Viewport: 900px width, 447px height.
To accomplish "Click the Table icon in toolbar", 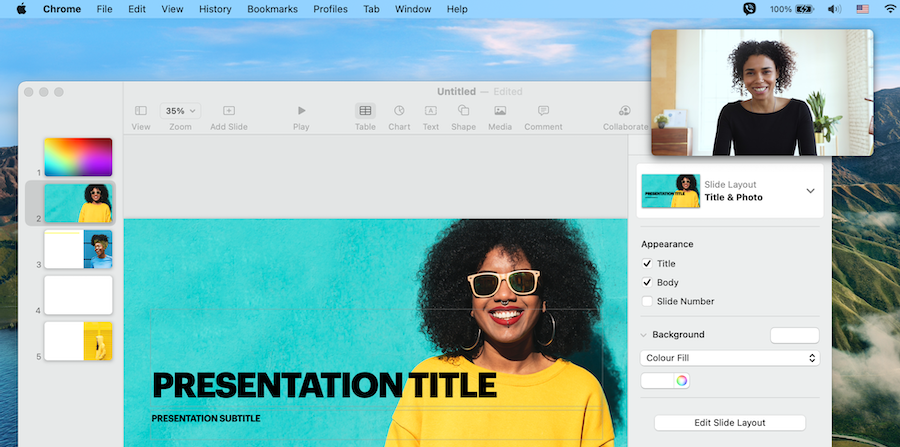I will click(365, 111).
